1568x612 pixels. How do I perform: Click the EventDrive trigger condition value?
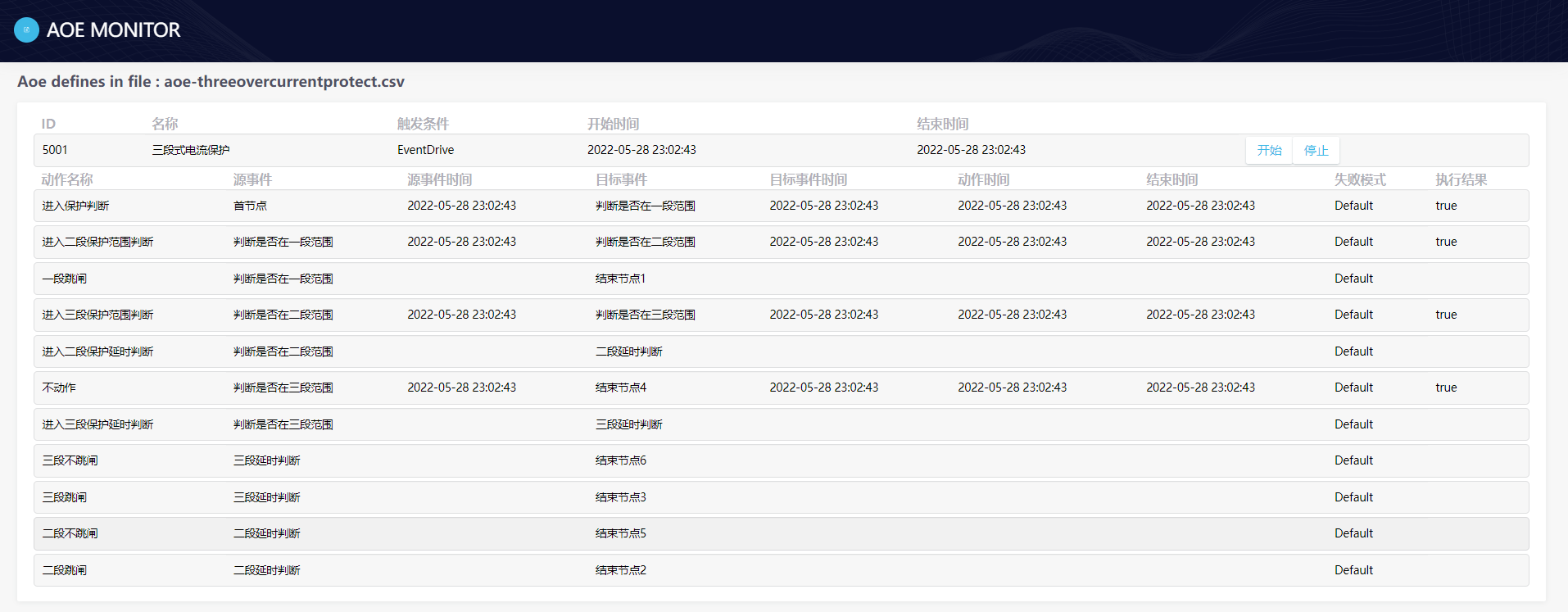(425, 150)
